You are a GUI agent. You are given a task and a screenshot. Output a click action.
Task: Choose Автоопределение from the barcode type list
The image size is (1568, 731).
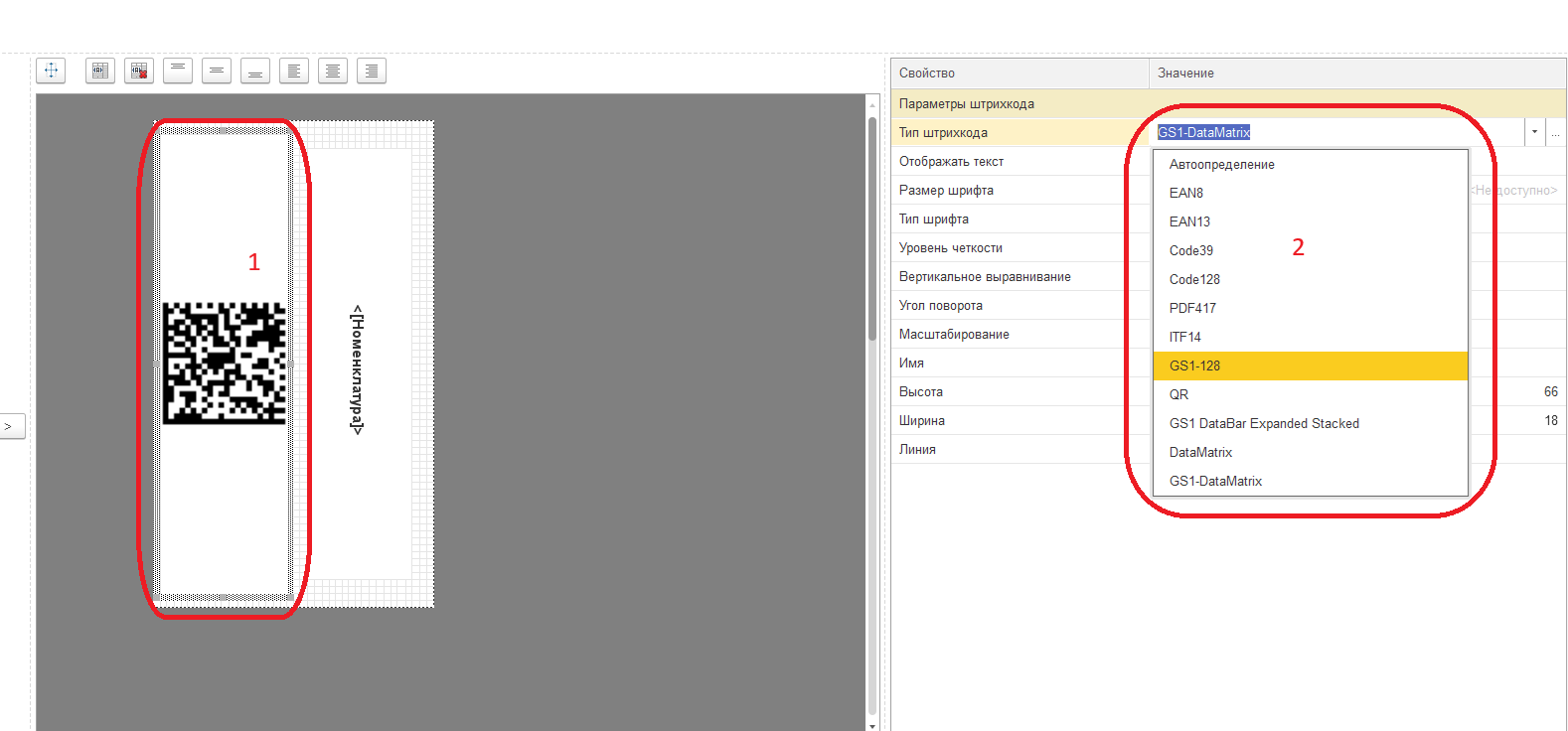(x=1311, y=165)
